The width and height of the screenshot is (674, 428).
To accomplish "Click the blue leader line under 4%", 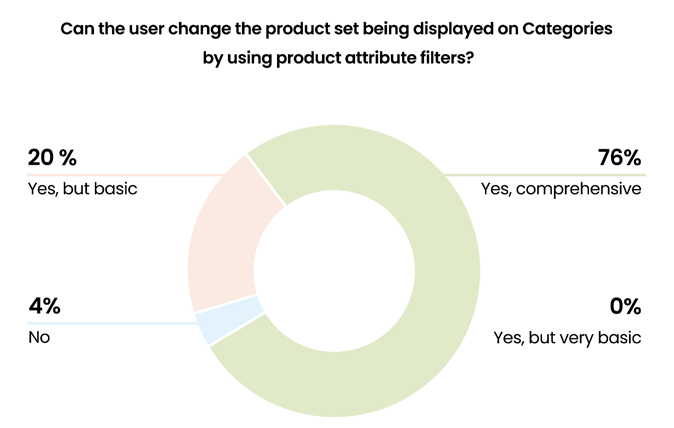I will (x=112, y=323).
